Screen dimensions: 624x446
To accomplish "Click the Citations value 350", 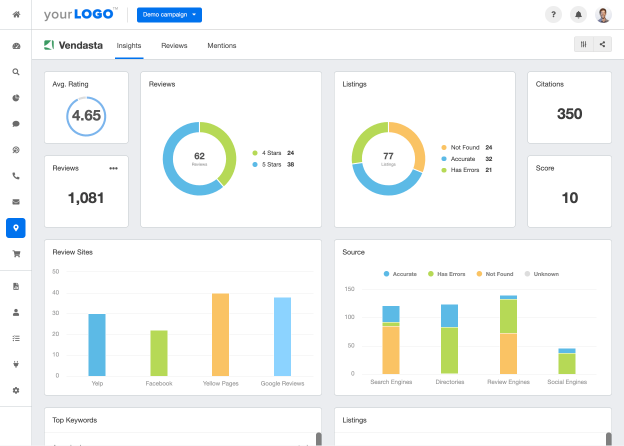I will click(x=569, y=114).
